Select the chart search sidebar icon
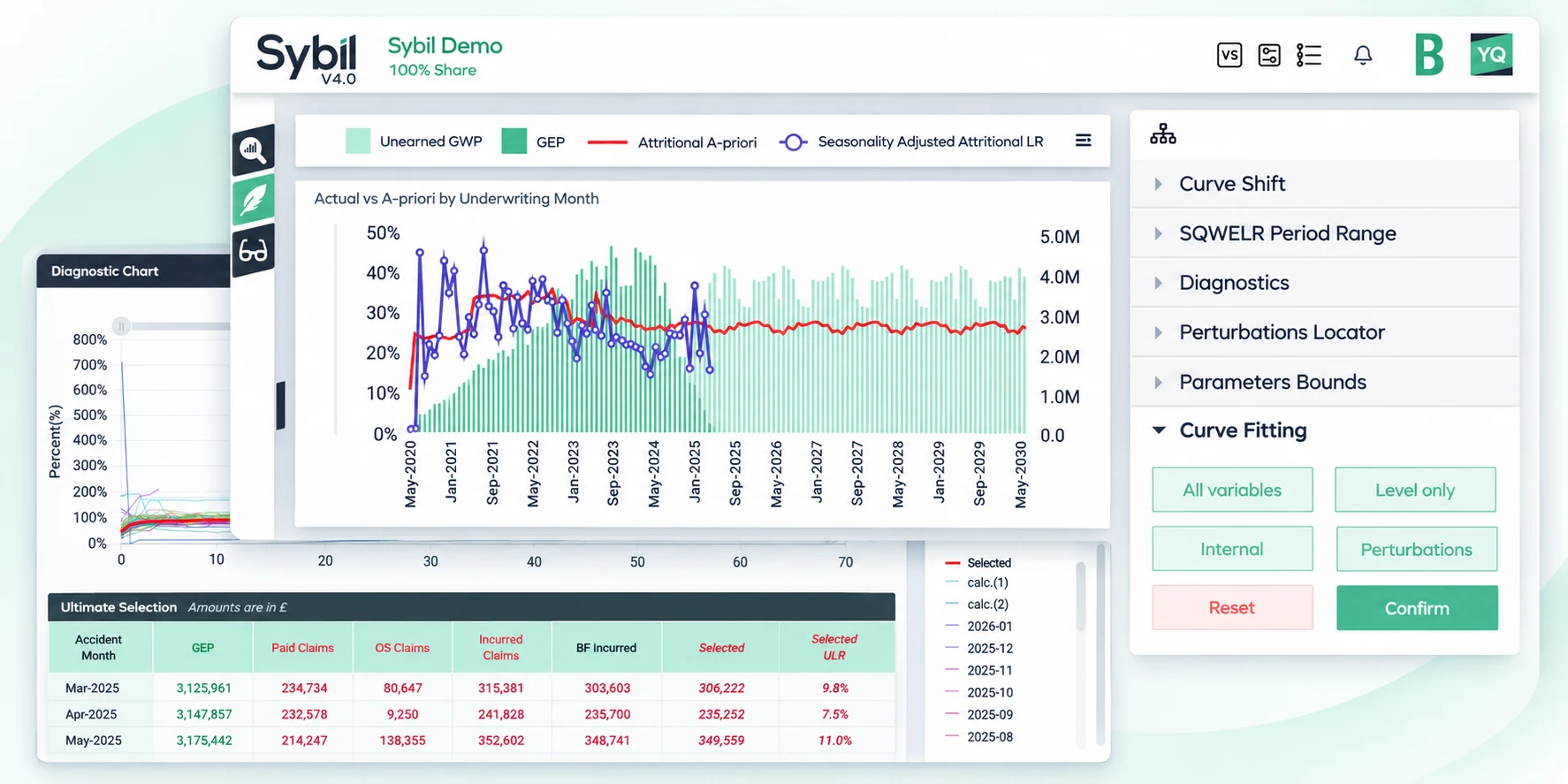 pos(253,150)
